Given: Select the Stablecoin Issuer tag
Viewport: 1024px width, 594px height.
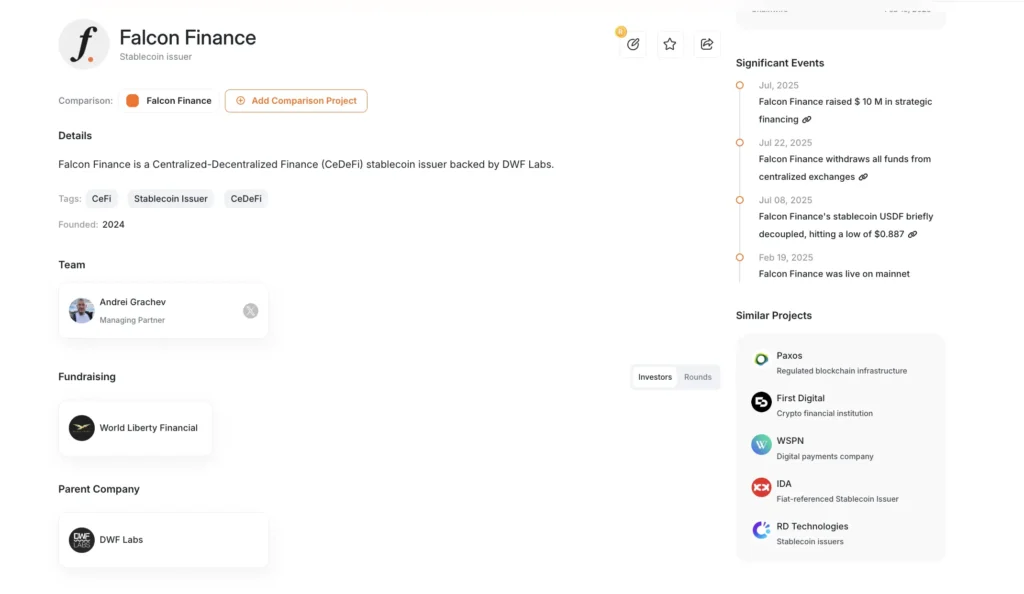Looking at the screenshot, I should coord(170,198).
